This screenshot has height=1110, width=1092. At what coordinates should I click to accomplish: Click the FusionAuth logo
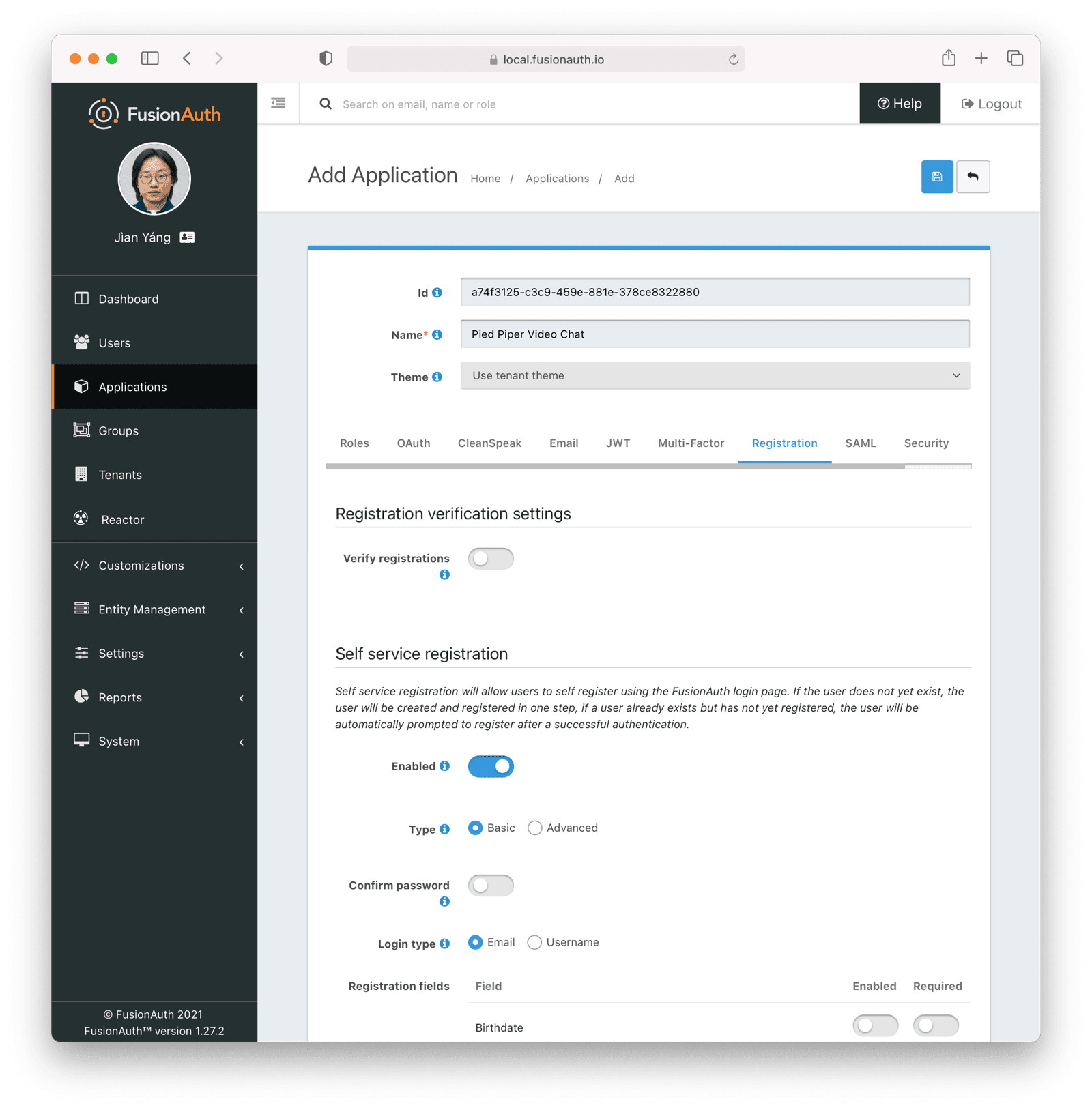coord(154,113)
